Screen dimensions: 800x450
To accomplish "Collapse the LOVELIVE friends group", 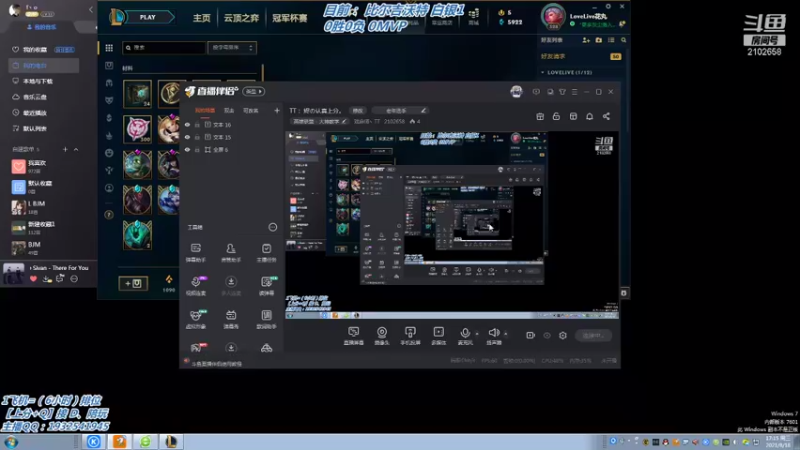I will [x=543, y=72].
